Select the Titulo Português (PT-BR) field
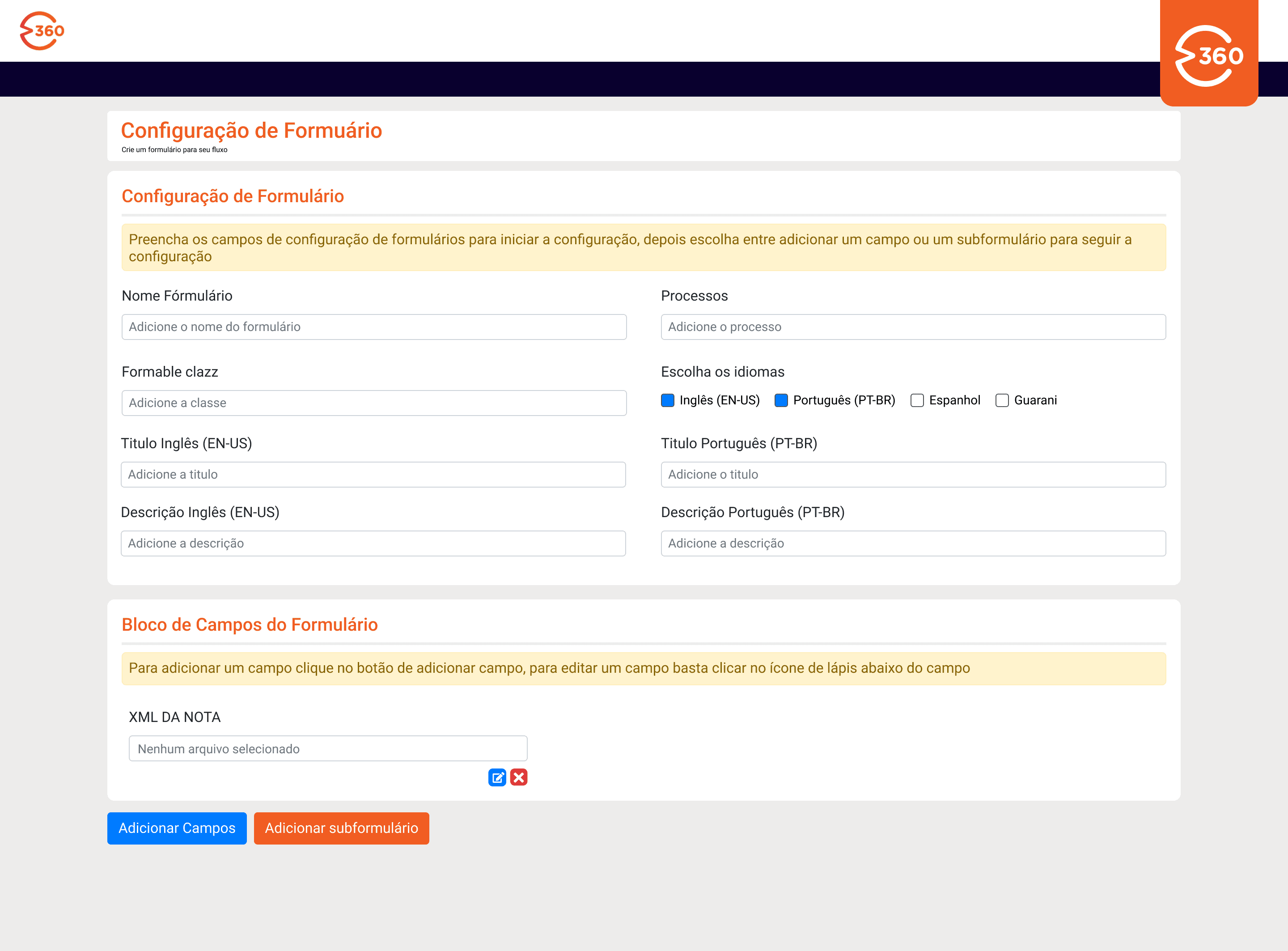The height and width of the screenshot is (951, 1288). pyautogui.click(x=913, y=474)
